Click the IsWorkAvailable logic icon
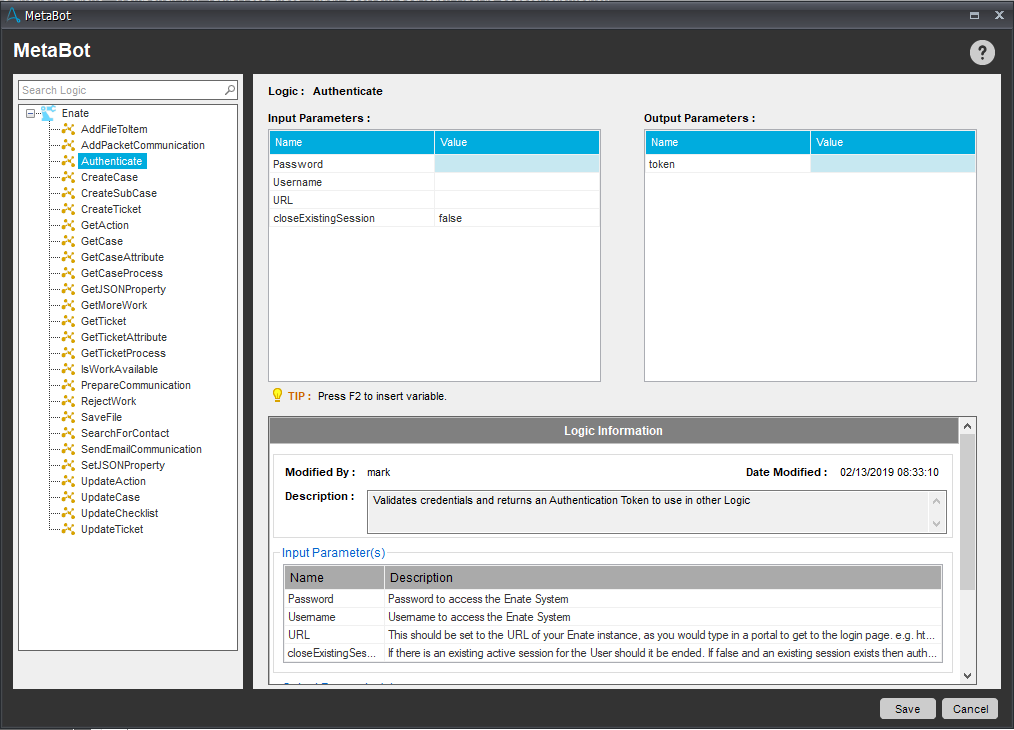The width and height of the screenshot is (1014, 730). pos(69,369)
